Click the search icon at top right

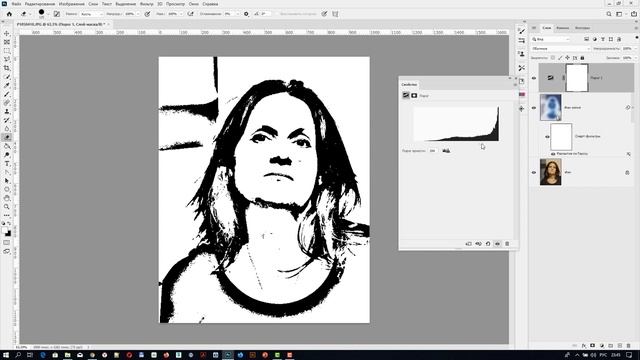point(609,14)
